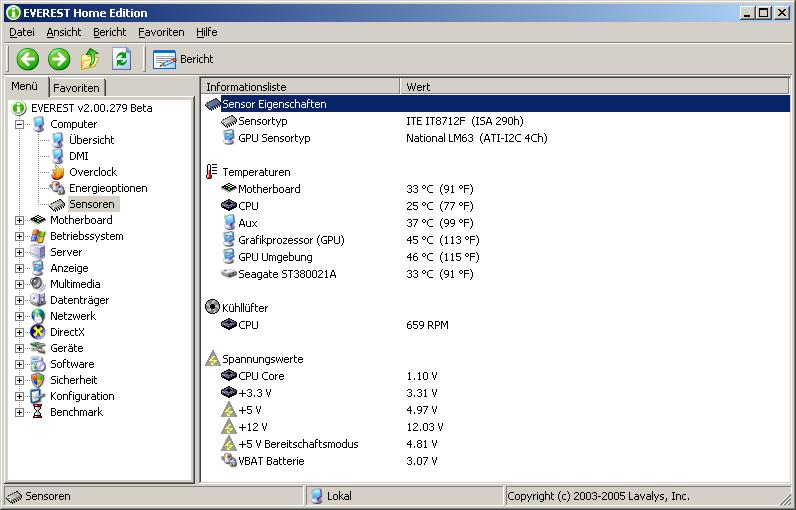Click the green Back arrow button
Screen dimensions: 796x510
point(27,59)
